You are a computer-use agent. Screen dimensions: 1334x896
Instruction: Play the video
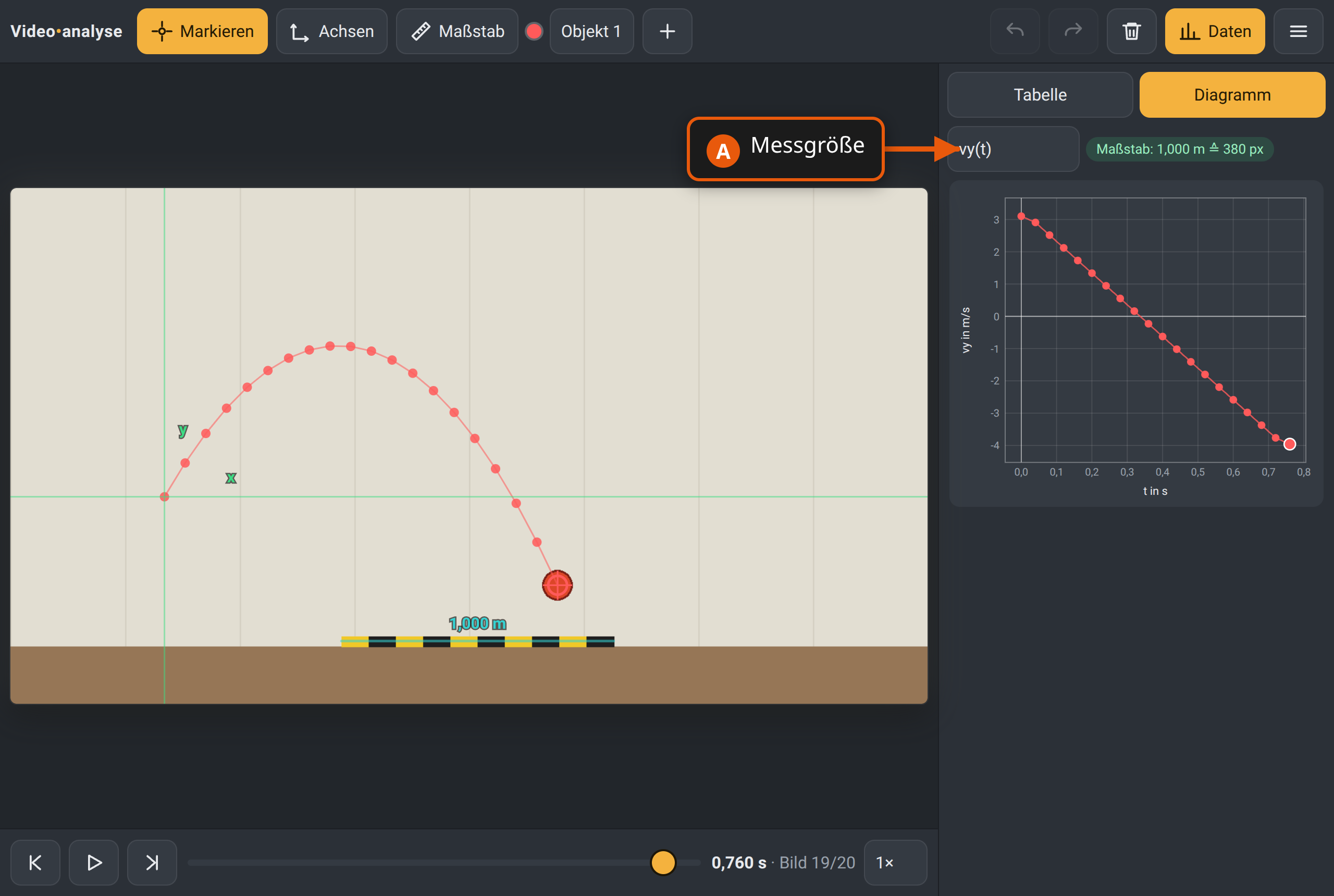[x=94, y=862]
